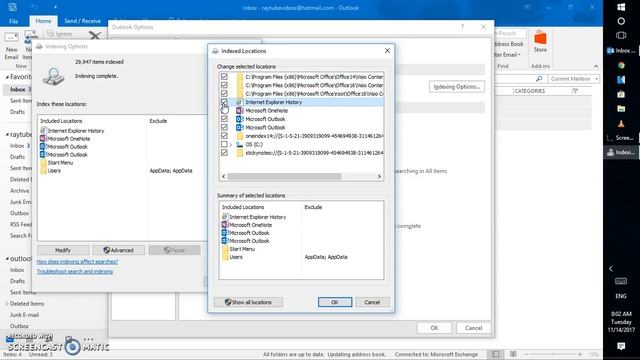Switch to the Send / Receive tab
This screenshot has height=360, width=640.
[x=82, y=21]
